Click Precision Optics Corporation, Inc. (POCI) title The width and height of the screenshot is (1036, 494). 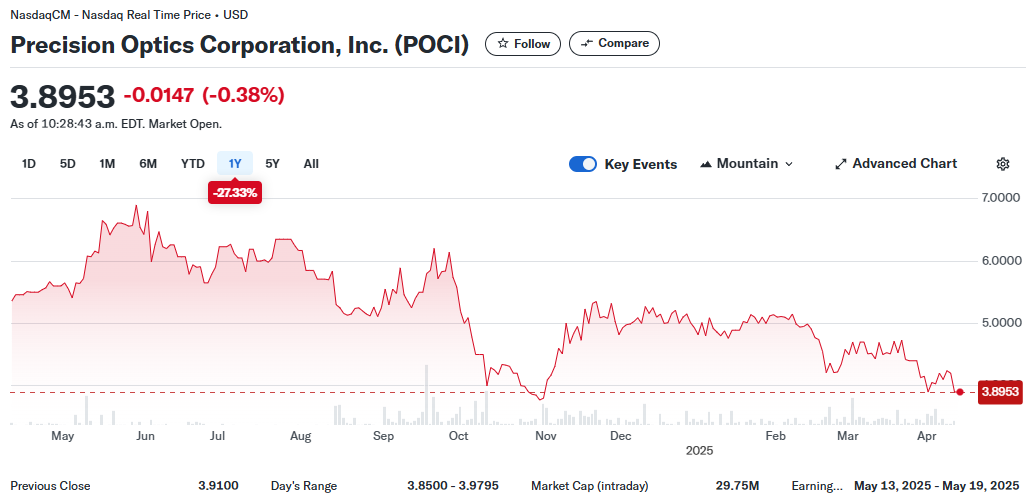coord(240,45)
